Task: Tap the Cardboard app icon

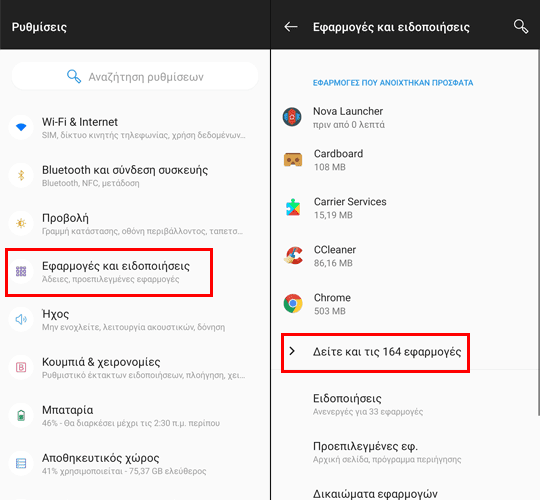Action: [293, 160]
